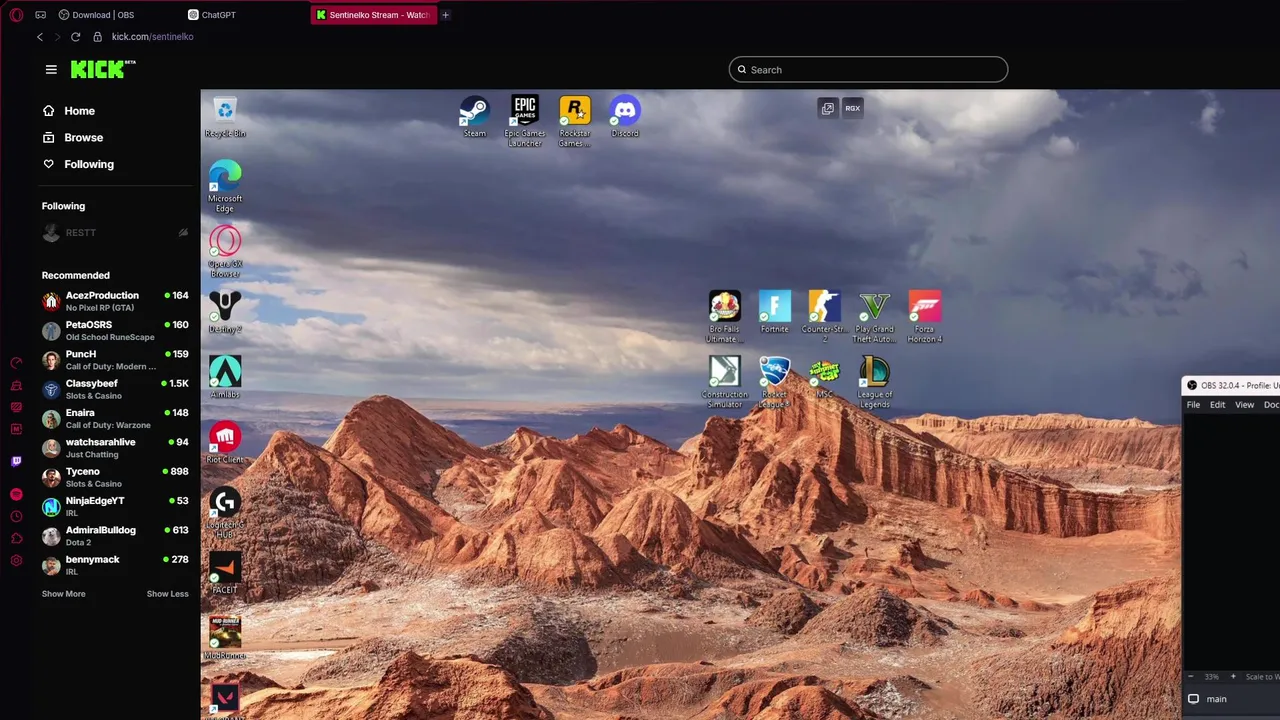Open the Discord desktop shortcut
This screenshot has height=720, width=1280.
click(x=625, y=117)
